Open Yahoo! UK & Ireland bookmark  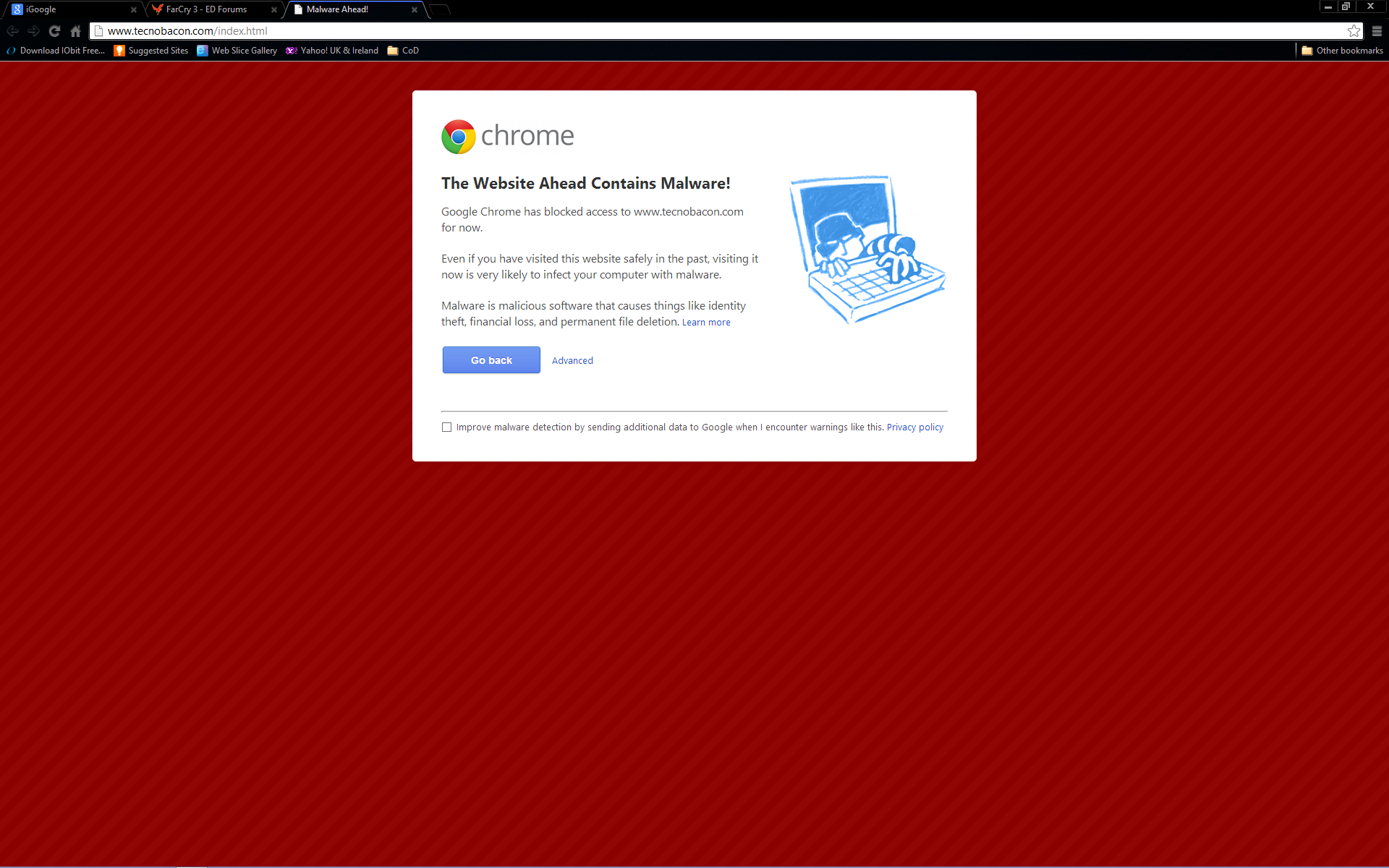[x=332, y=51]
